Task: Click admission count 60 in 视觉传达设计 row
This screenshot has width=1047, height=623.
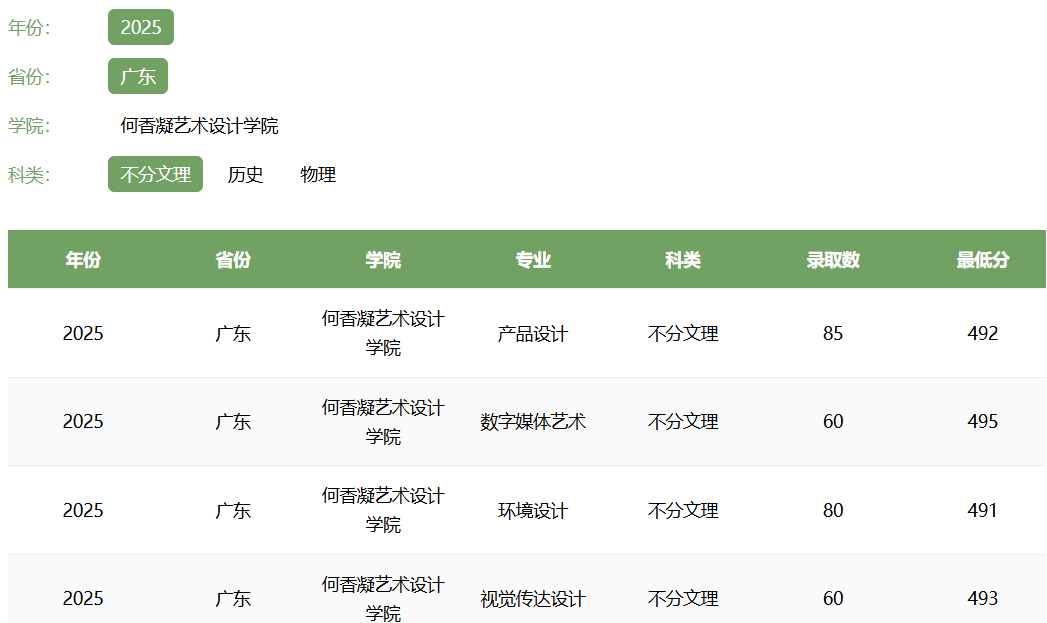Action: pos(833,598)
